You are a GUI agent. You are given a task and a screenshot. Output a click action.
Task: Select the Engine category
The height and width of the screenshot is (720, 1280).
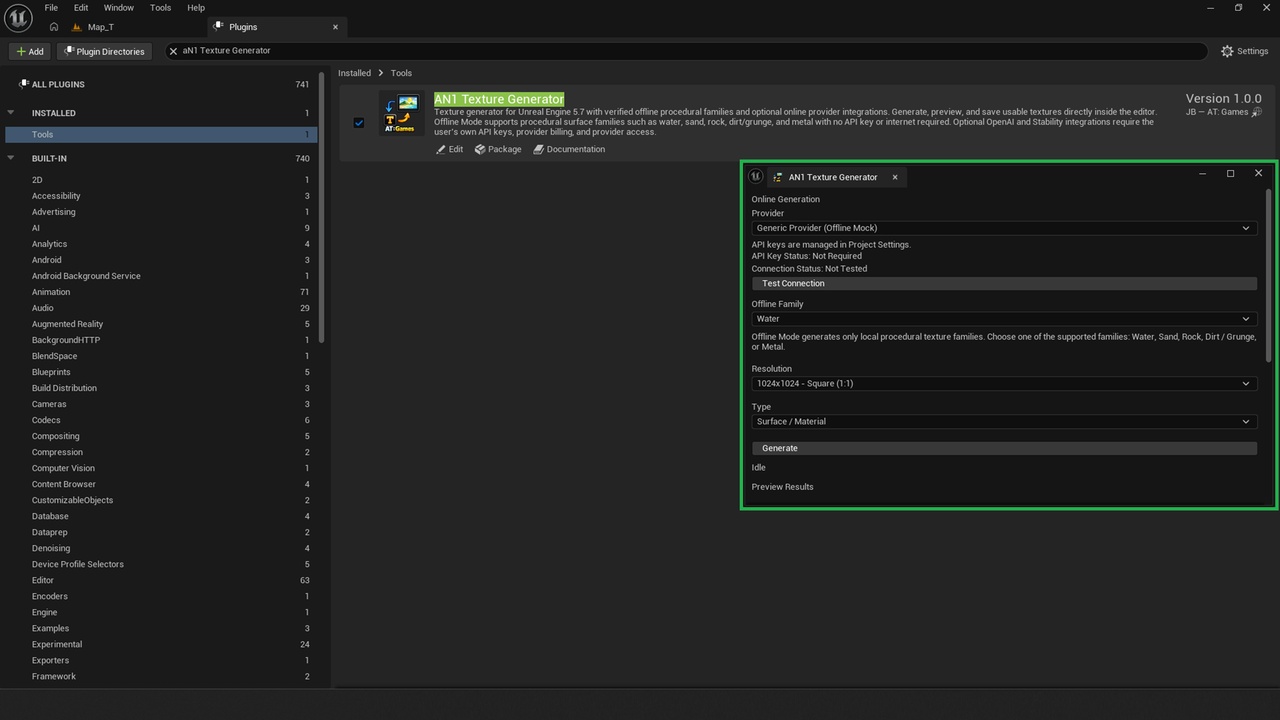pyautogui.click(x=160, y=612)
